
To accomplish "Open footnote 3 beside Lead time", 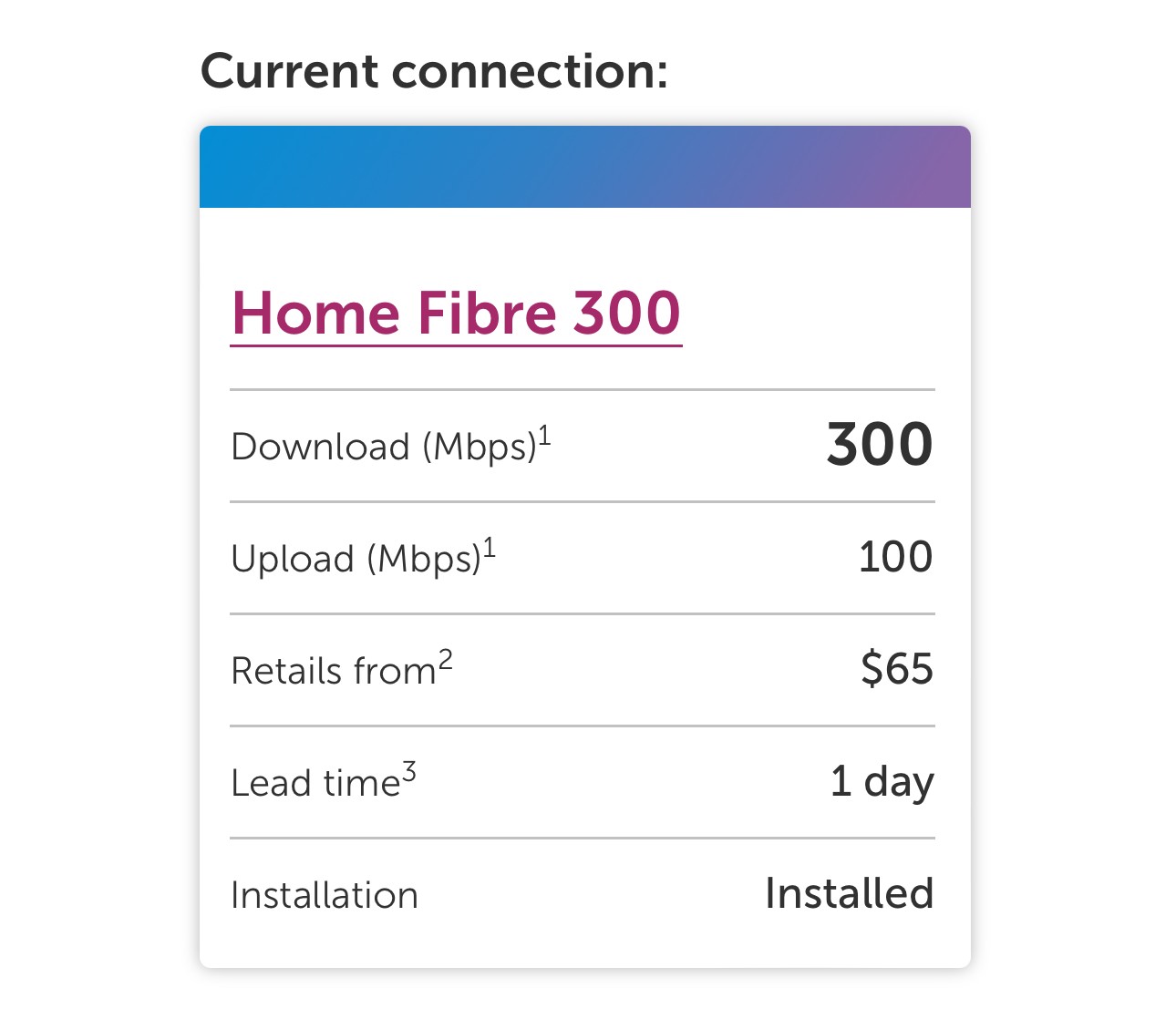I will point(409,772).
